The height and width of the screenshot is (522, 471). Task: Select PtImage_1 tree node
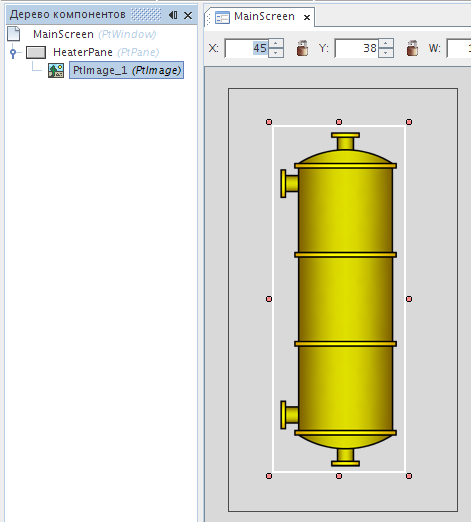[x=127, y=70]
